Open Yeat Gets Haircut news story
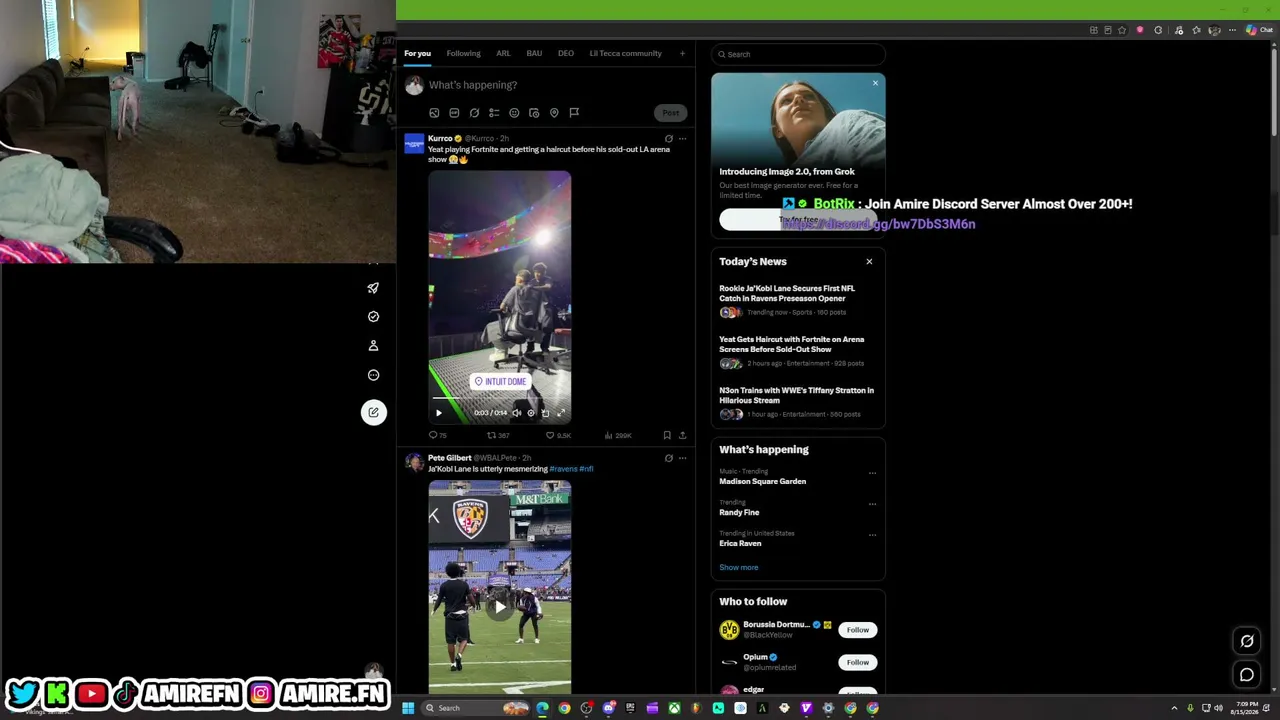 [792, 344]
